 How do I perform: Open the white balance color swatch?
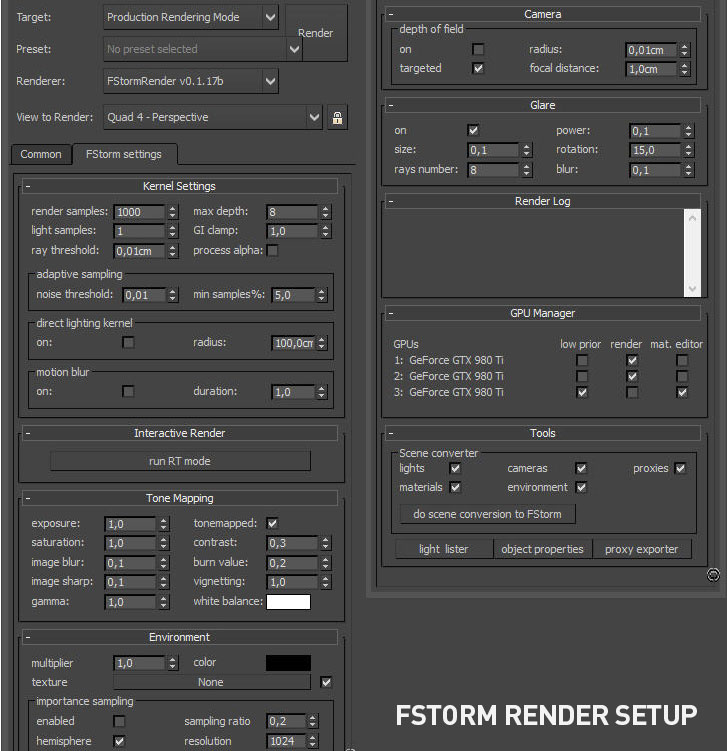pyautogui.click(x=288, y=602)
